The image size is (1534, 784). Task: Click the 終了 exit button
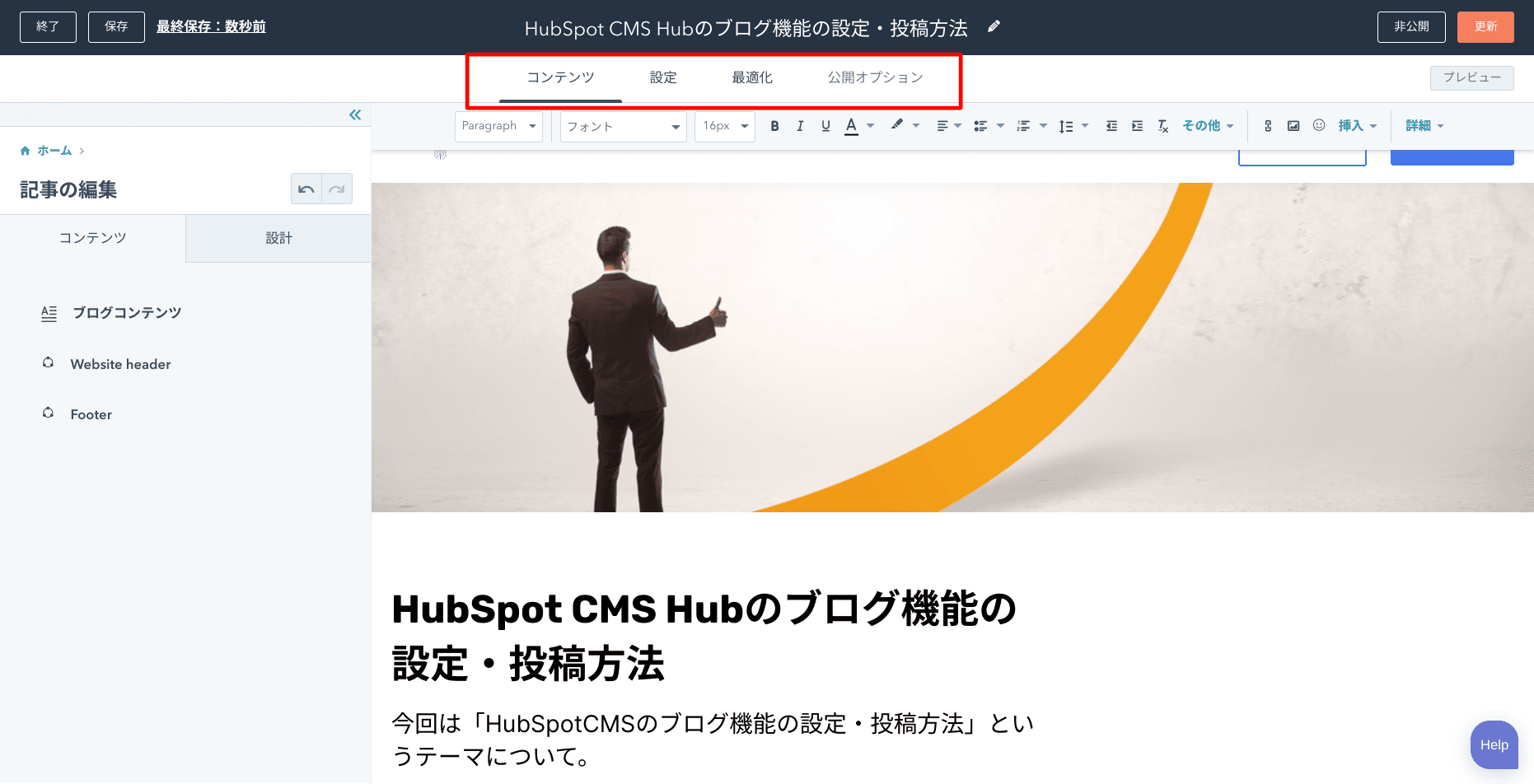(x=48, y=27)
